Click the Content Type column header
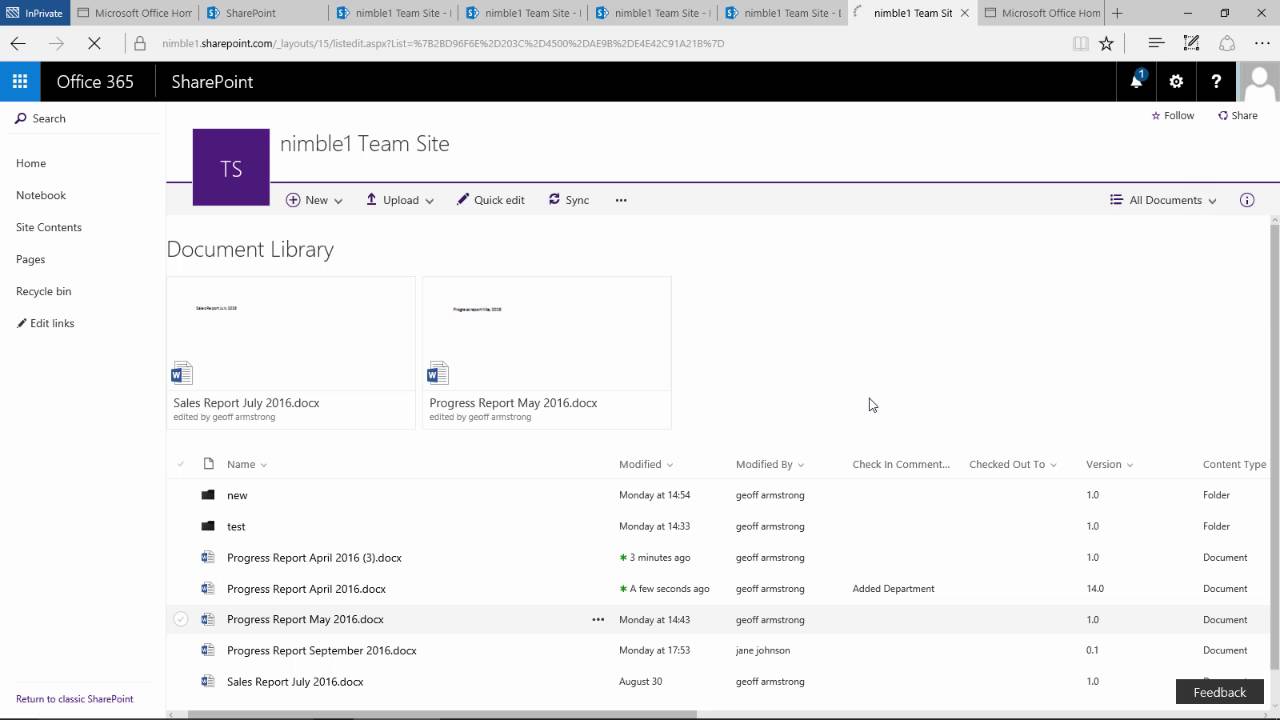Screen dimensions: 1280x720 click(1234, 464)
